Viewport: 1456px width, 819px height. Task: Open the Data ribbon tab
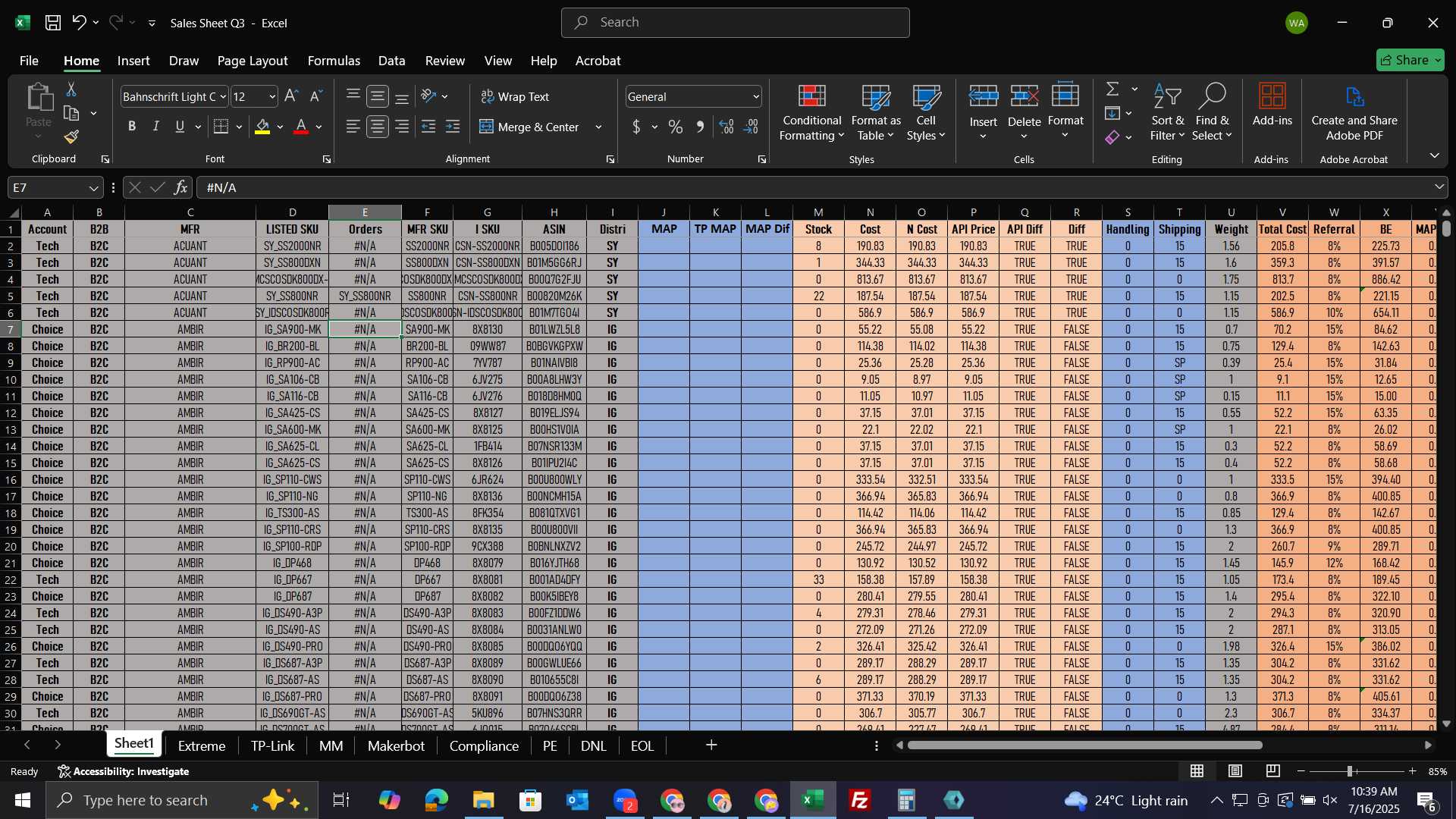[x=391, y=61]
